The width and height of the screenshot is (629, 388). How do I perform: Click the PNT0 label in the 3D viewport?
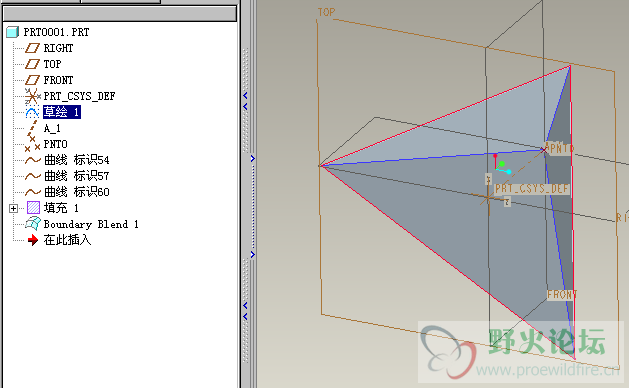coord(560,148)
